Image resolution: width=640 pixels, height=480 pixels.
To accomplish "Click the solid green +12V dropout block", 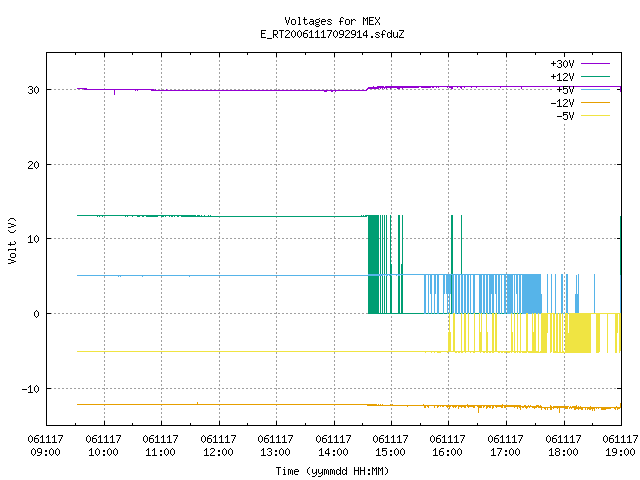I will tap(373, 264).
